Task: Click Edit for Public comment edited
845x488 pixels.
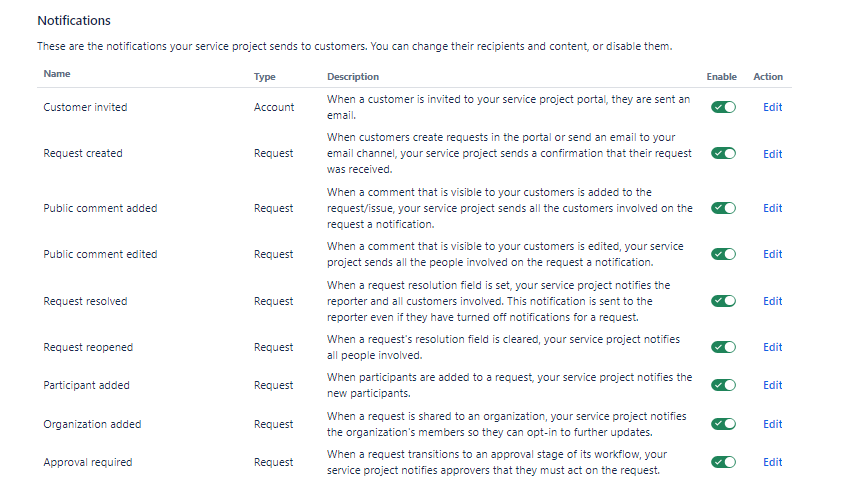Action: click(x=772, y=254)
